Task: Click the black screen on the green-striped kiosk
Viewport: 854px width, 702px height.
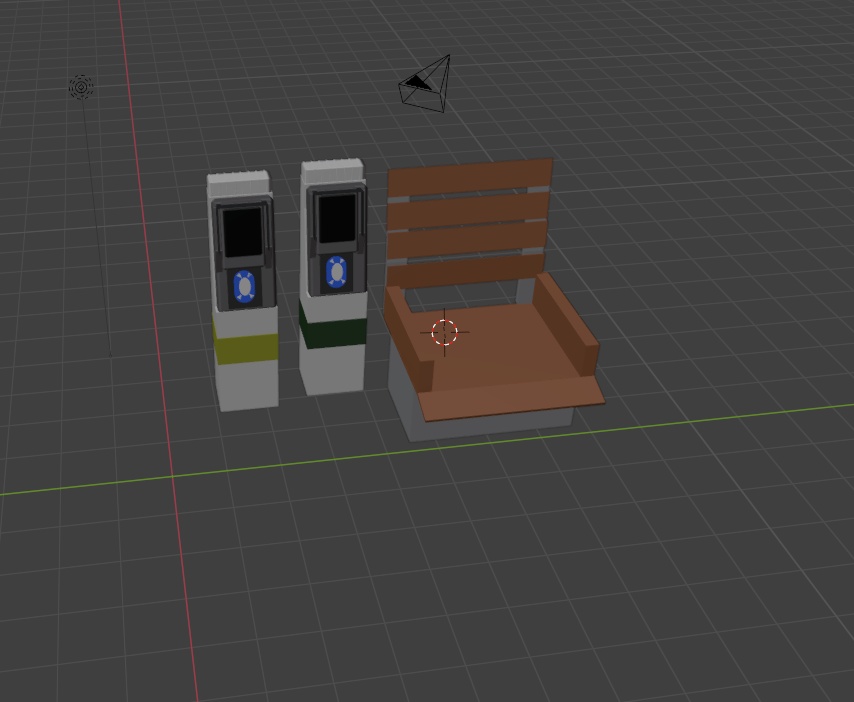Action: click(x=337, y=218)
